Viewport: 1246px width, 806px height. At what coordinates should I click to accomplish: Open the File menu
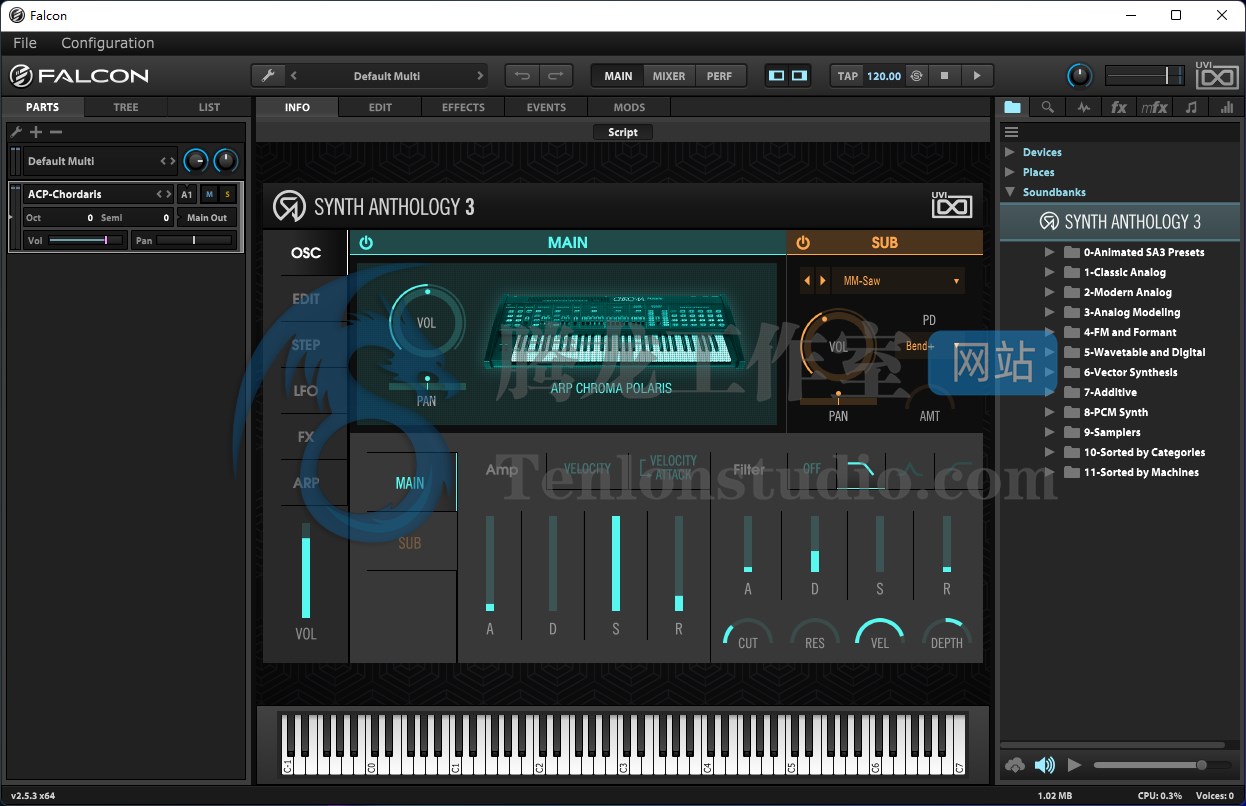point(25,43)
